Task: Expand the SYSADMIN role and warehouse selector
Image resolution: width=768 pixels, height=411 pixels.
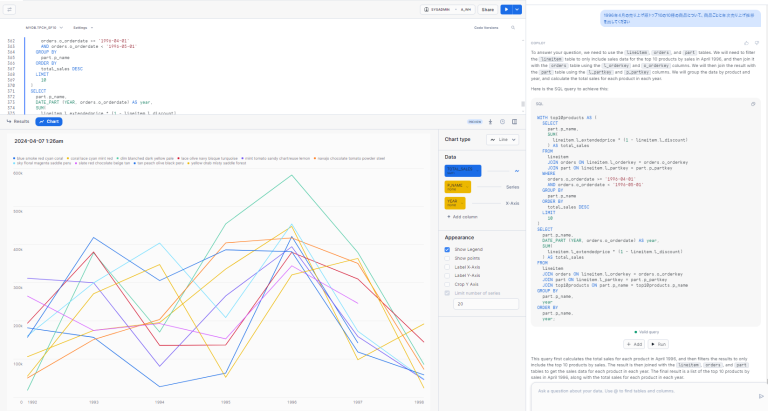Action: [x=448, y=8]
